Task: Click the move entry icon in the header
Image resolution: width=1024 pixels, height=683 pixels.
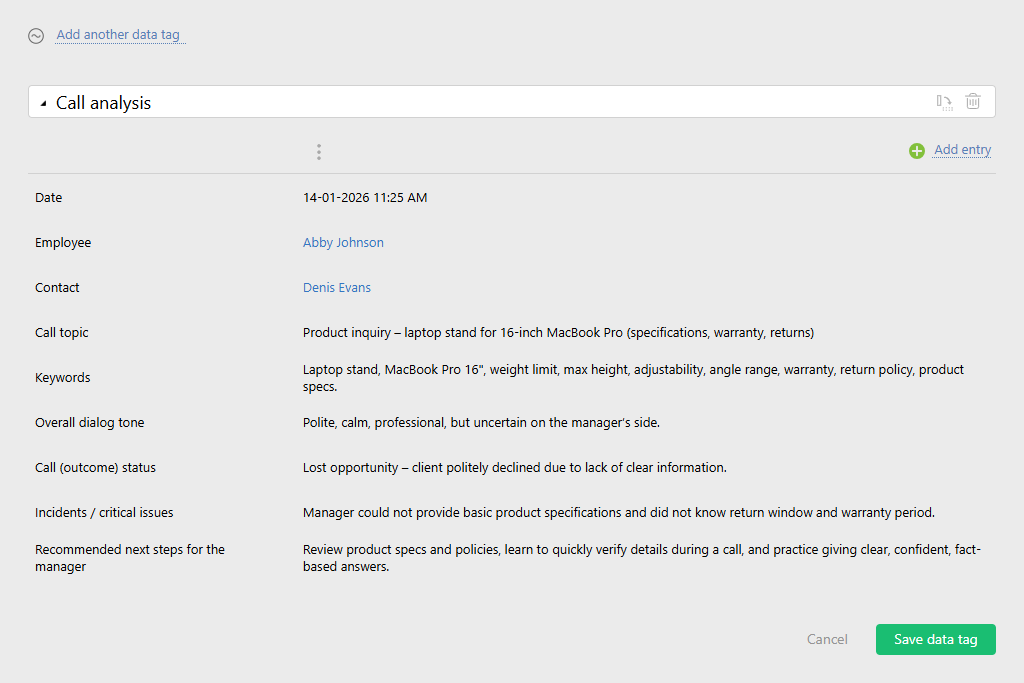Action: 944,101
